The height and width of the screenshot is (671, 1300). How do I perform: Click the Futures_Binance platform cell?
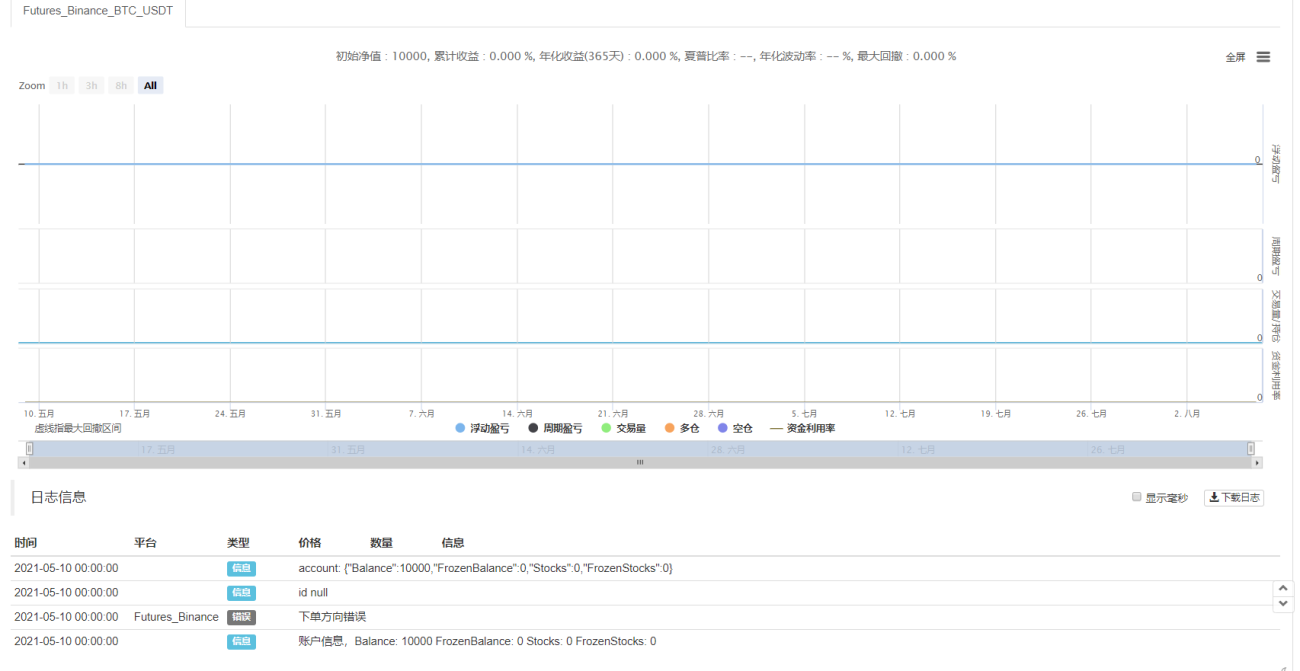[x=176, y=617]
